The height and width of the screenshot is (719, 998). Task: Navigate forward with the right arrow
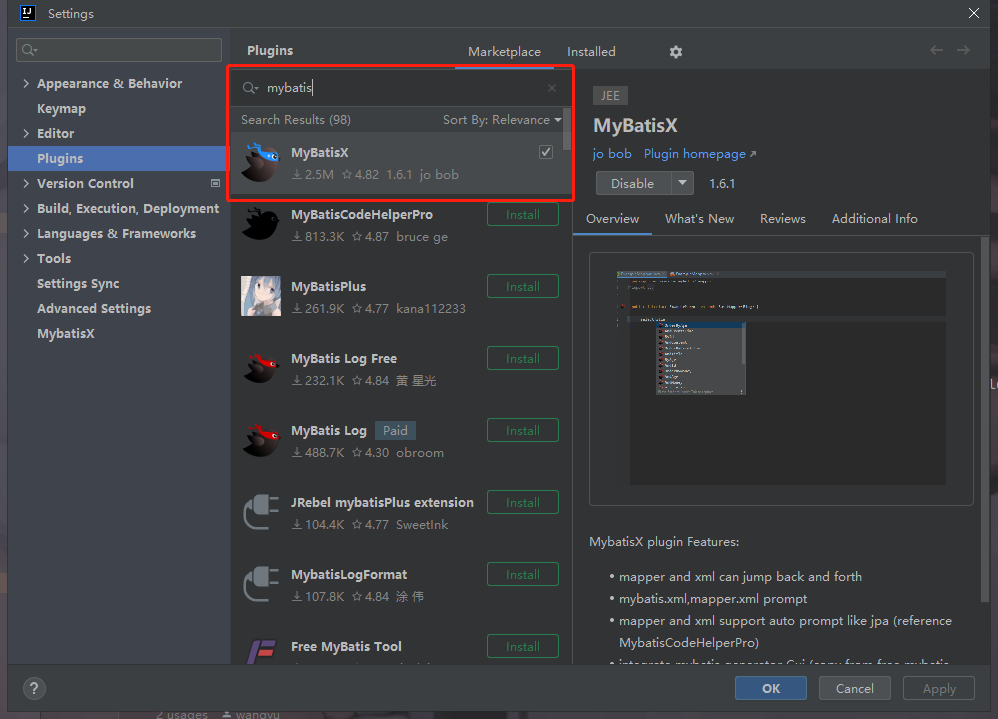click(964, 50)
